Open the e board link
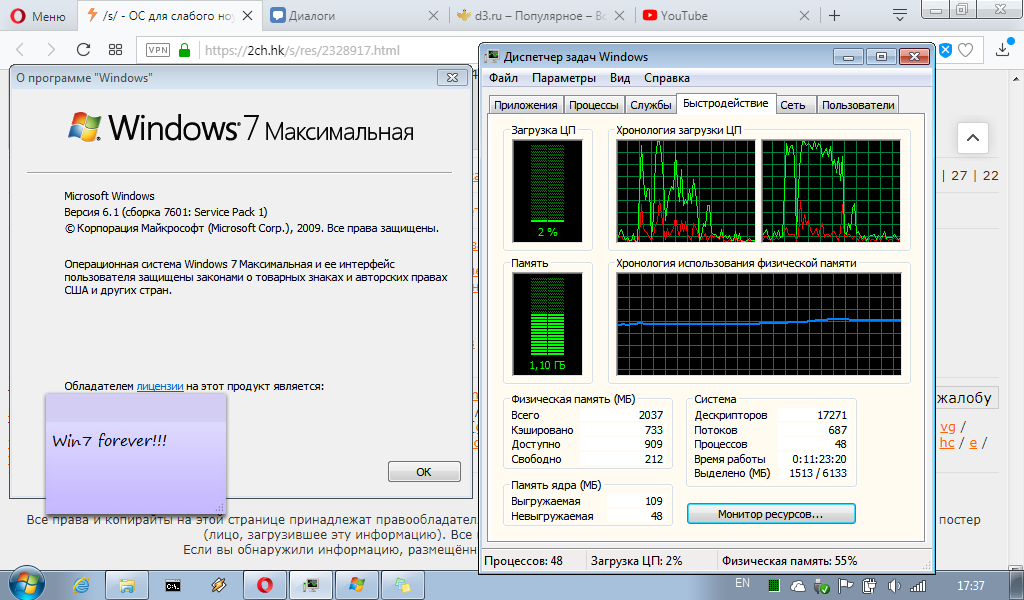The height and width of the screenshot is (600, 1024). click(x=973, y=443)
